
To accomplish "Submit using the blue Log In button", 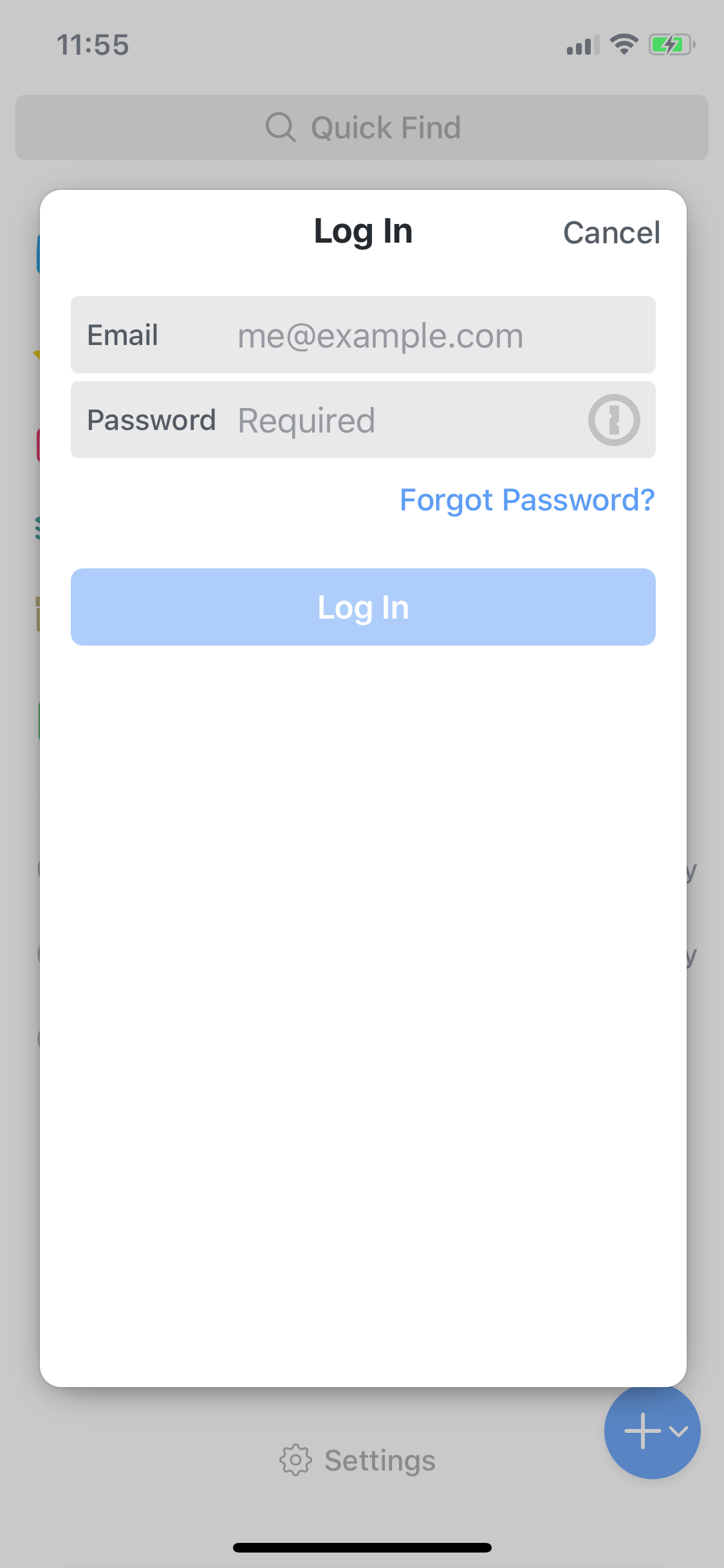I will [363, 607].
